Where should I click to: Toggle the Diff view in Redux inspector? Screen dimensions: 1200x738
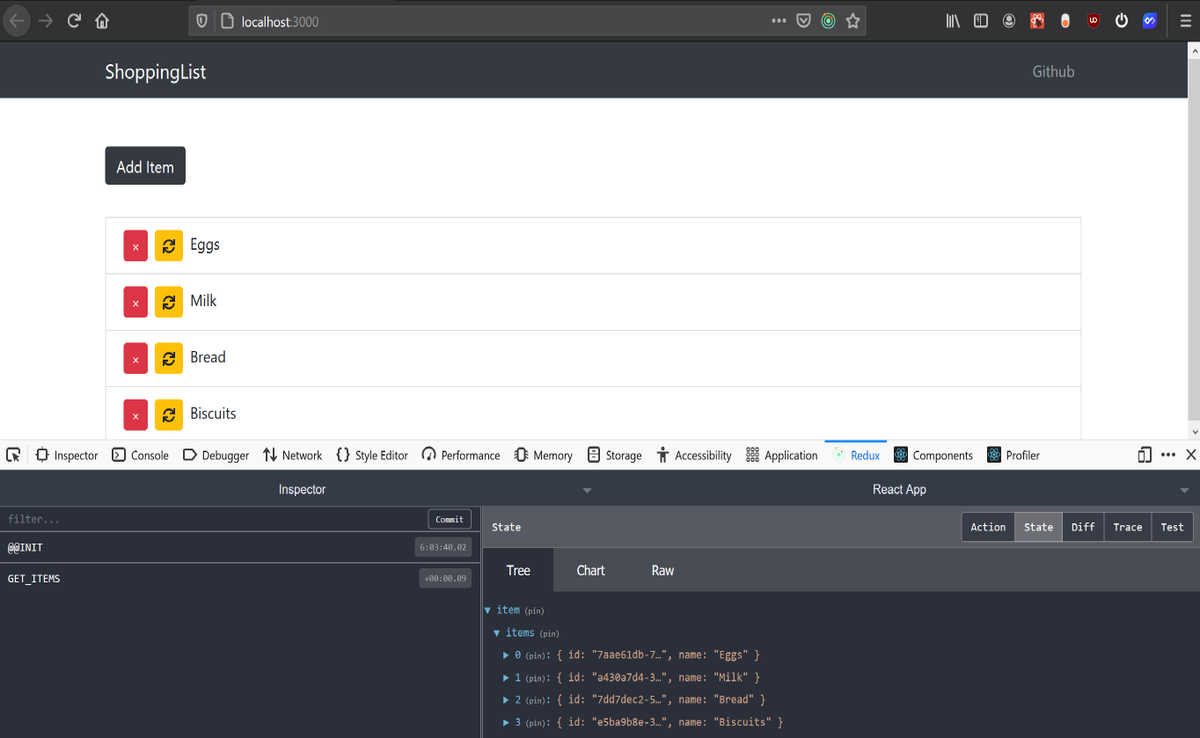1083,527
